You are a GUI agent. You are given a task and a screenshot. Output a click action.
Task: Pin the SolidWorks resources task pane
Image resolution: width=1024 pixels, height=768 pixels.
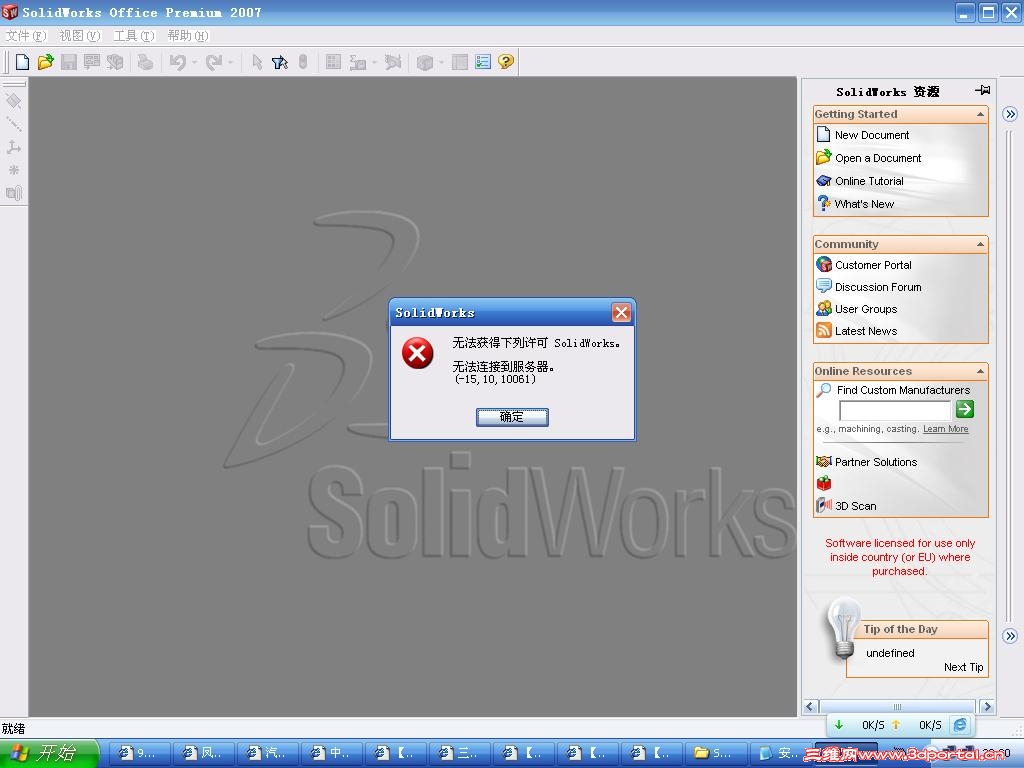[x=982, y=90]
